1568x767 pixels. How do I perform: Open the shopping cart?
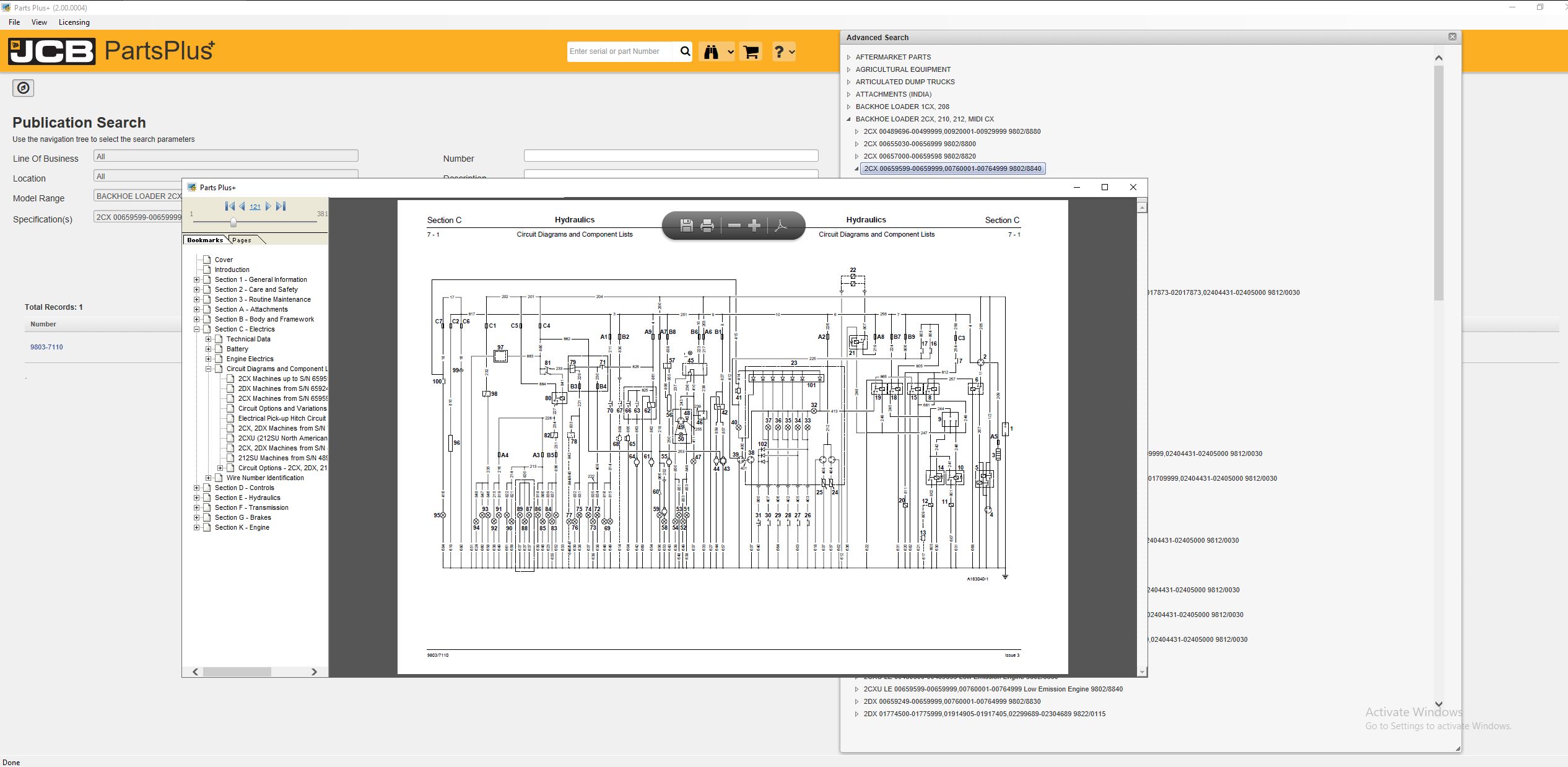[750, 51]
